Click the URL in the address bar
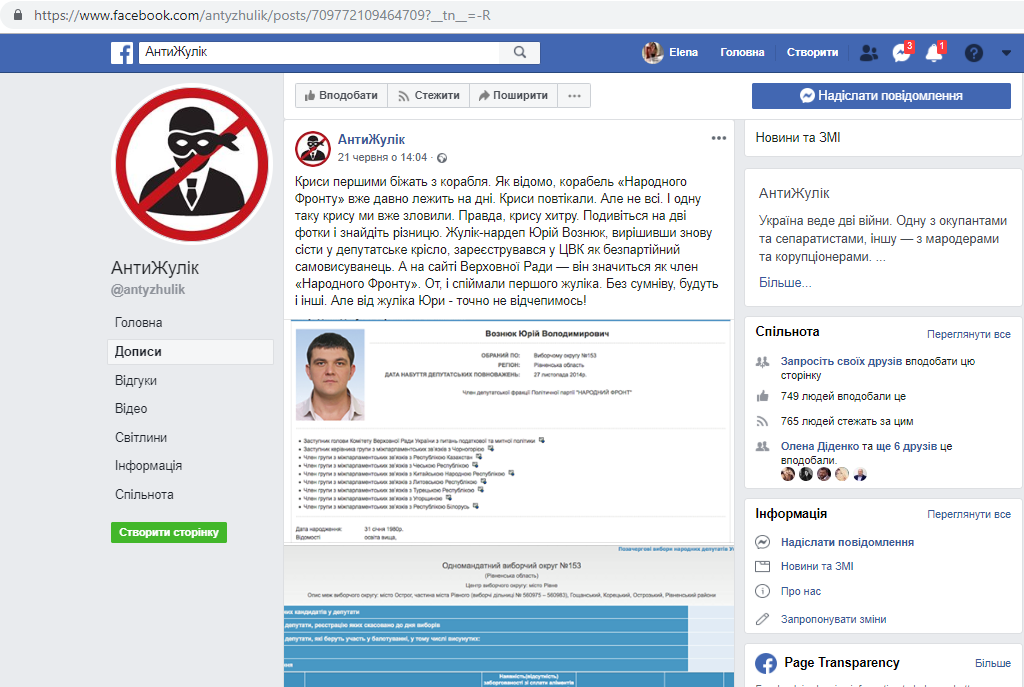This screenshot has width=1024, height=687. coord(262,15)
